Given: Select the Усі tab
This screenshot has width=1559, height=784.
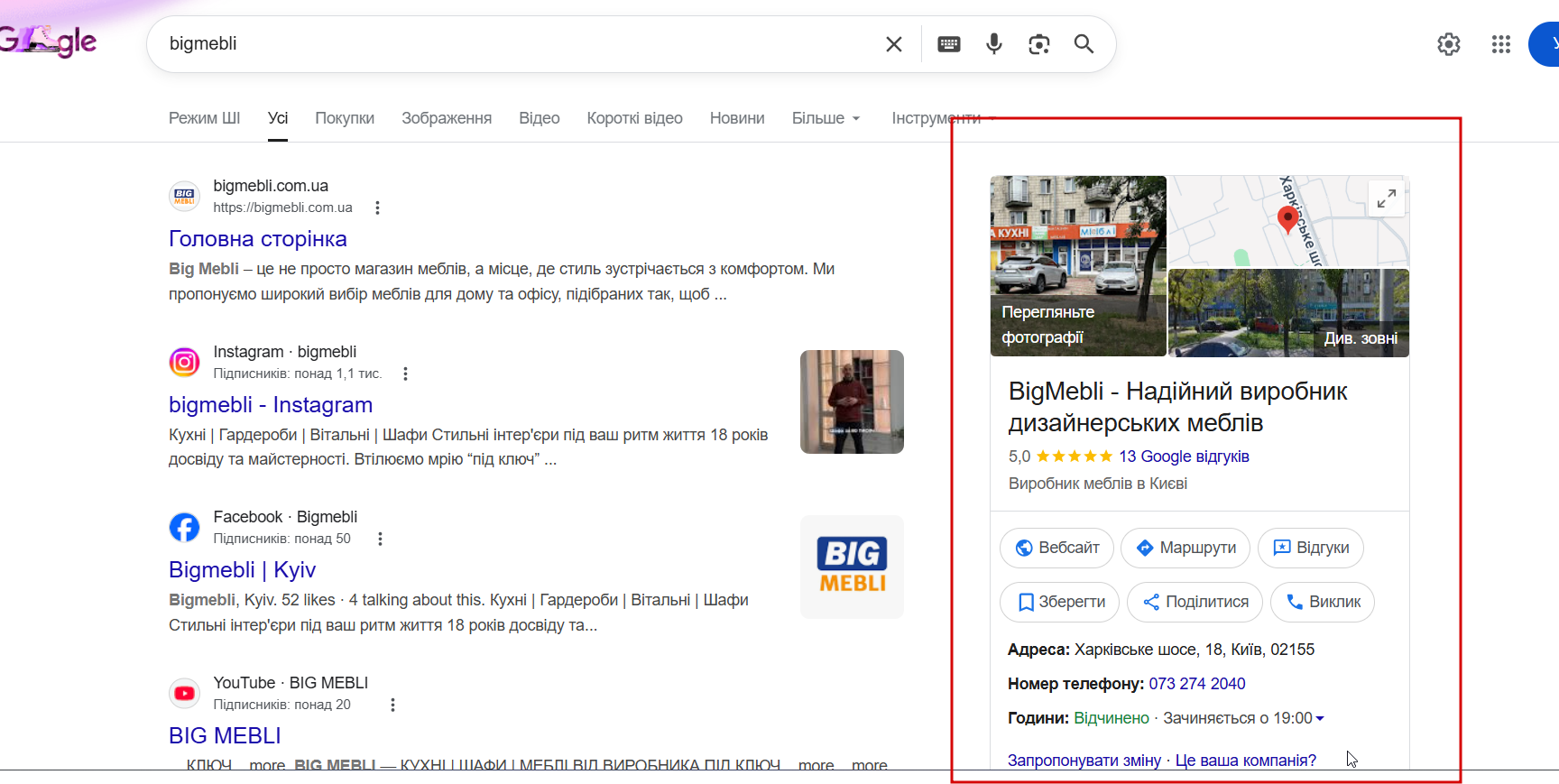Looking at the screenshot, I should click(278, 118).
